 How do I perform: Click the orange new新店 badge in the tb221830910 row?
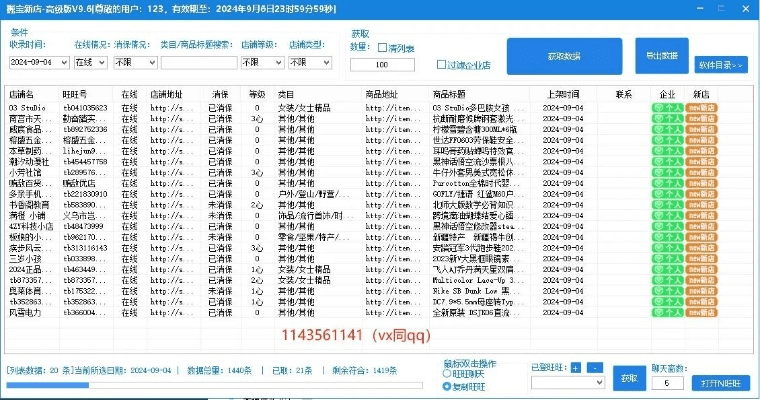701,194
